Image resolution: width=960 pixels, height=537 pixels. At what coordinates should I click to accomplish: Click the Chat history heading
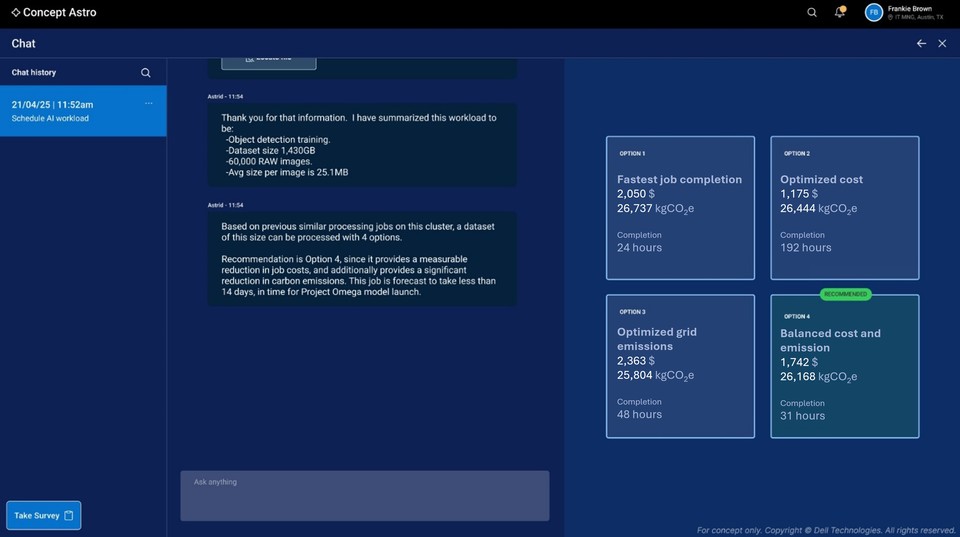click(x=34, y=73)
